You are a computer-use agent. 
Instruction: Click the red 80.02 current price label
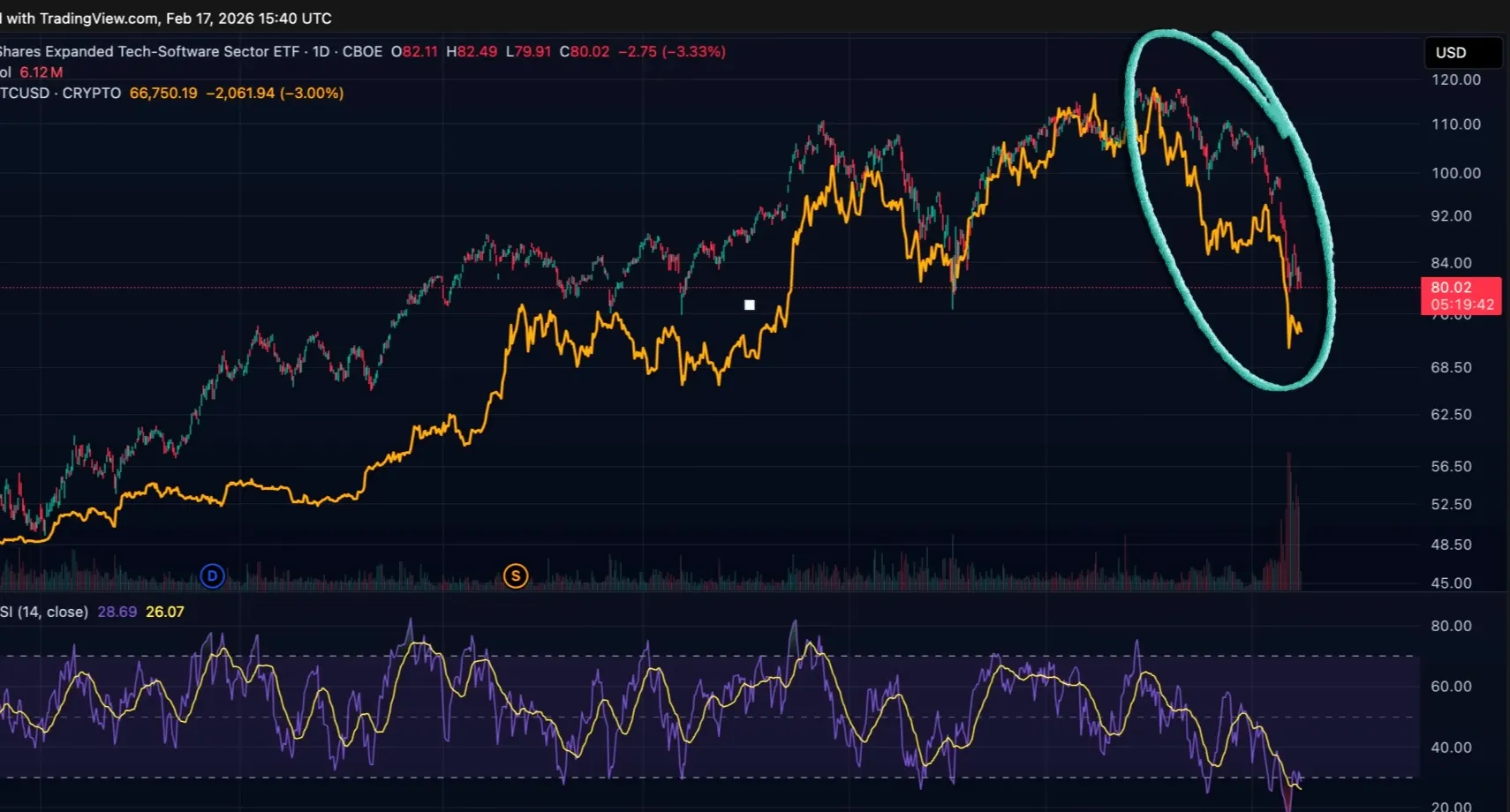tap(1461, 296)
